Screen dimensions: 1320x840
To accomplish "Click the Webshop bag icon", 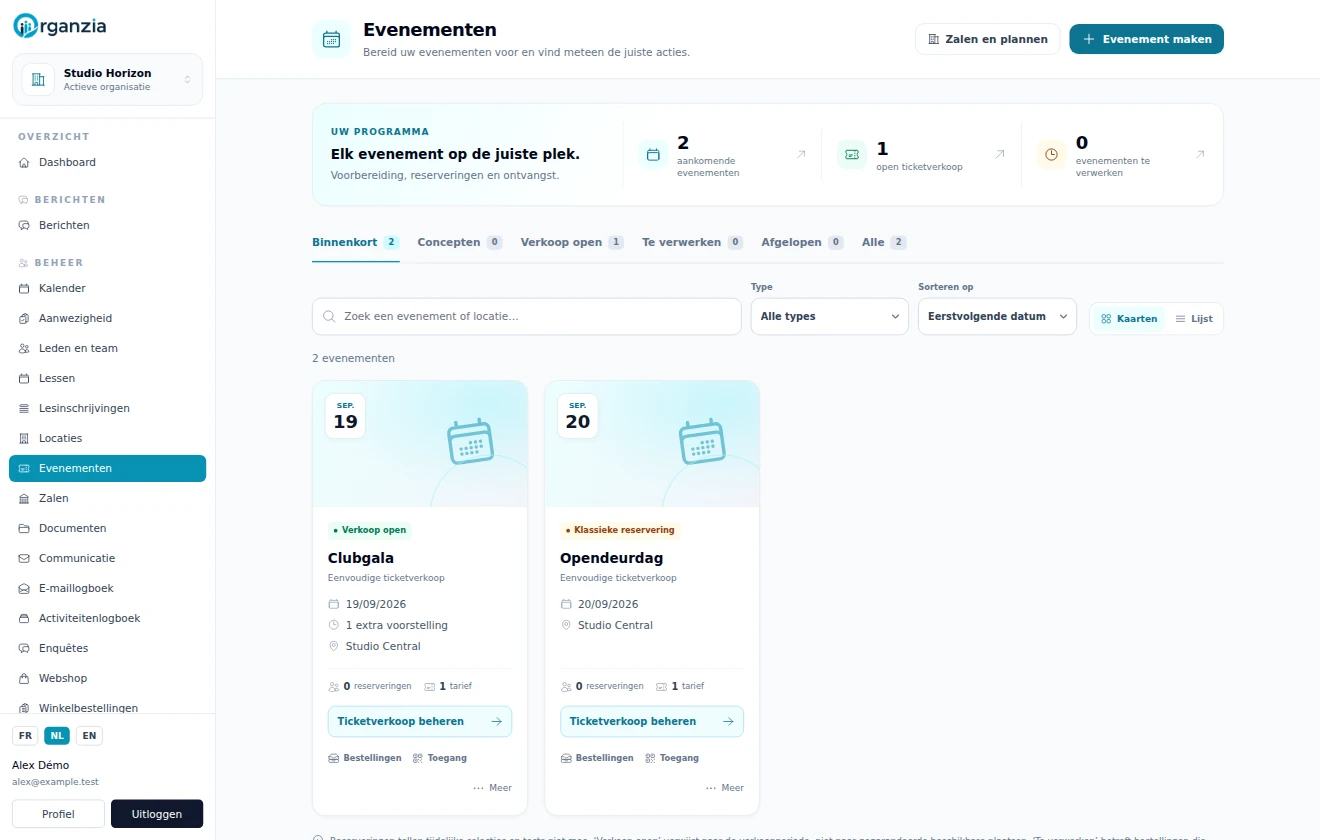I will 25,678.
